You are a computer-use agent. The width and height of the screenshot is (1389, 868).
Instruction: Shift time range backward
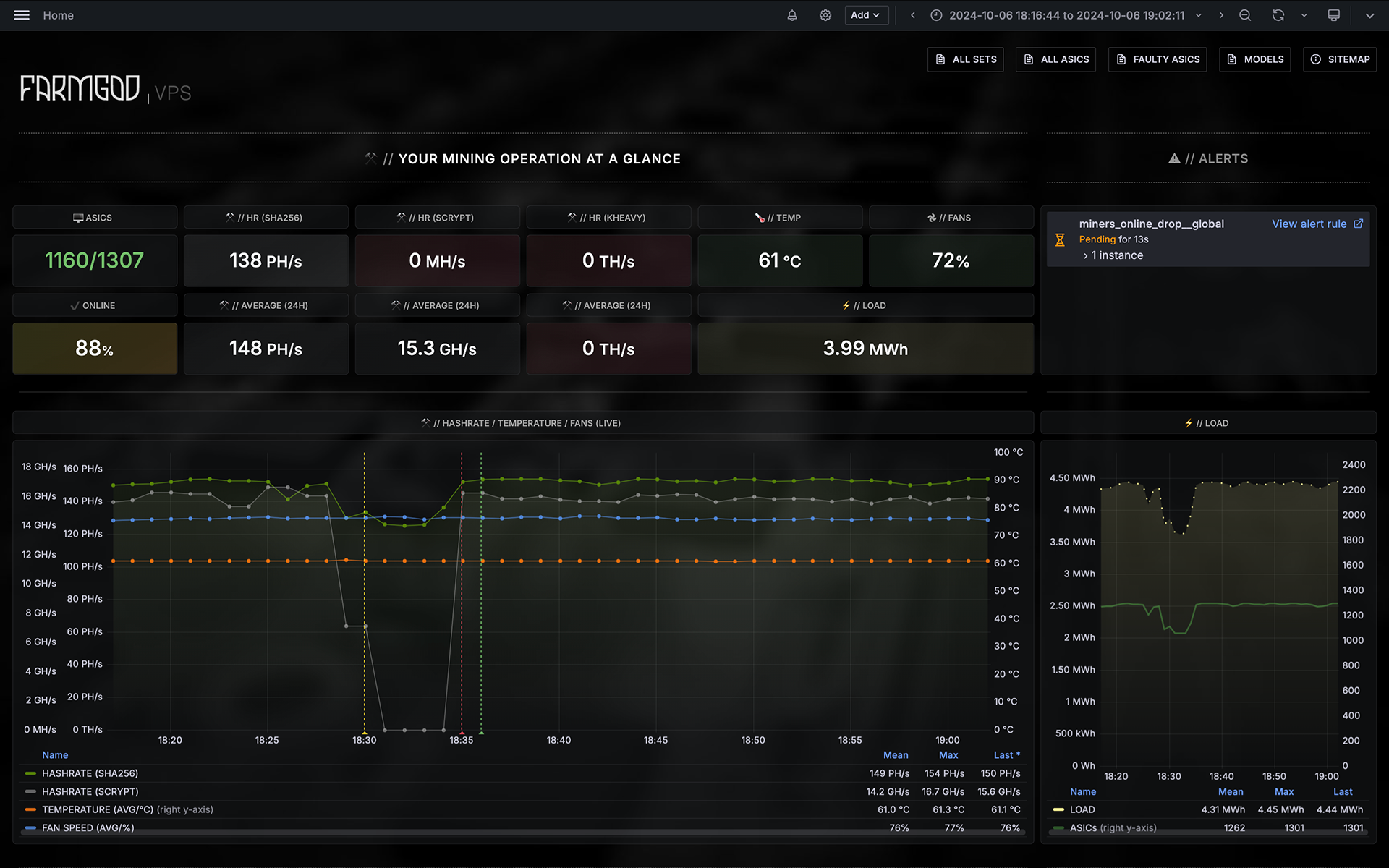(x=913, y=15)
